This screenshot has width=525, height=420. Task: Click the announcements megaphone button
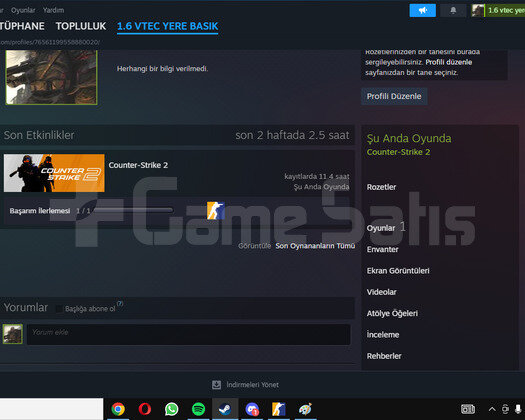pyautogui.click(x=423, y=10)
